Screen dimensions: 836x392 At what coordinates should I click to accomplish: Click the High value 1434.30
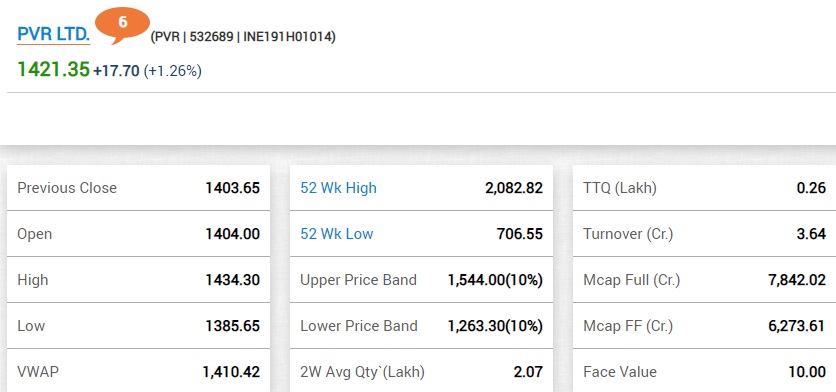pyautogui.click(x=232, y=280)
